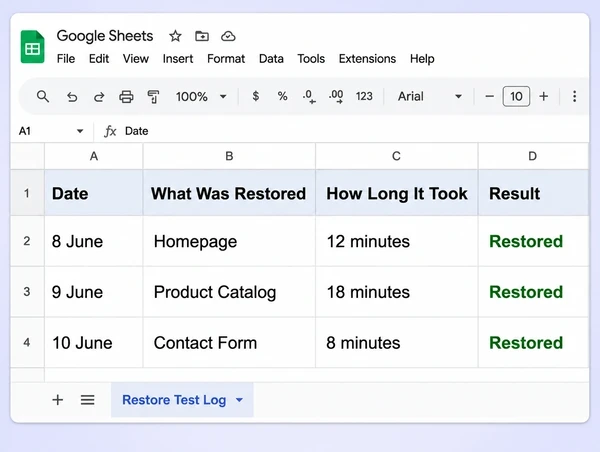The height and width of the screenshot is (452, 600).
Task: Open the all sheets list icon
Action: coord(88,400)
